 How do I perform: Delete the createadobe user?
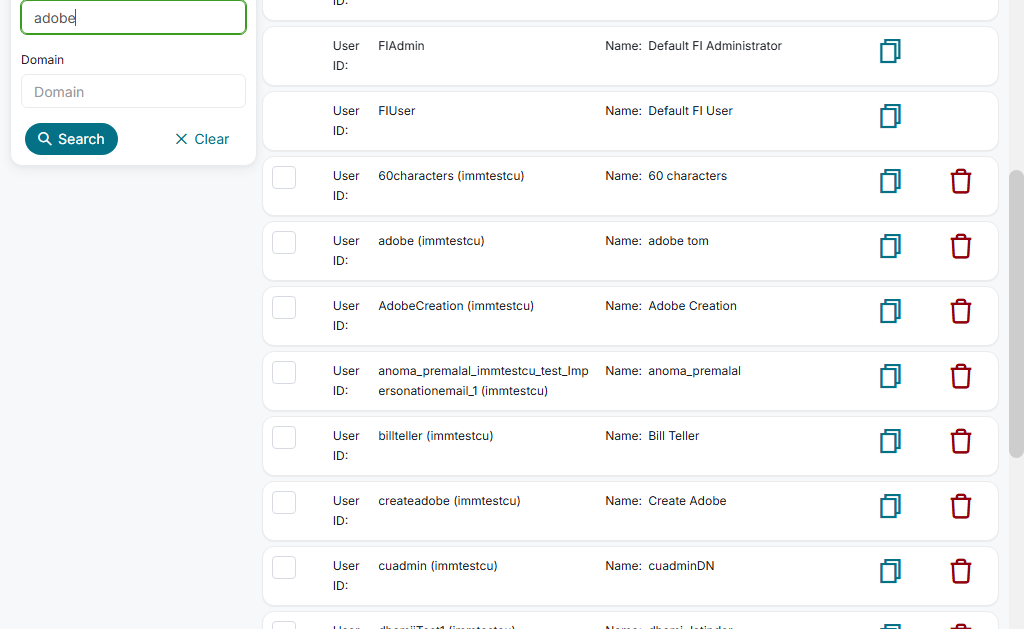pyautogui.click(x=960, y=506)
